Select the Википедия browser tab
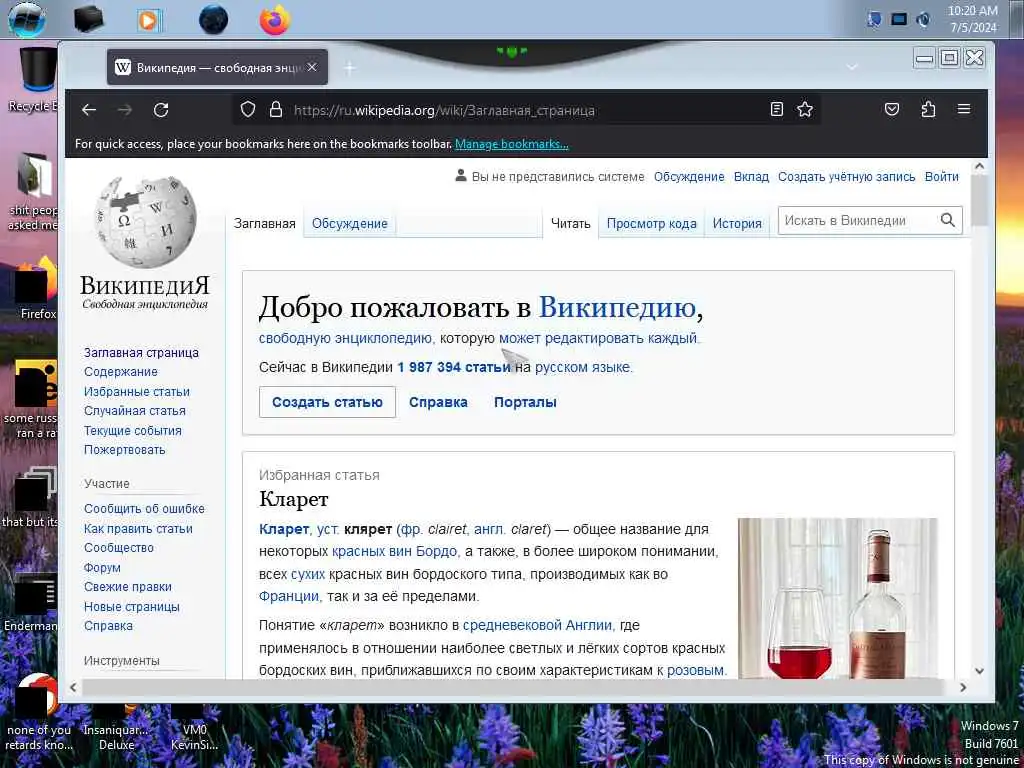The width and height of the screenshot is (1024, 768). tap(217, 67)
